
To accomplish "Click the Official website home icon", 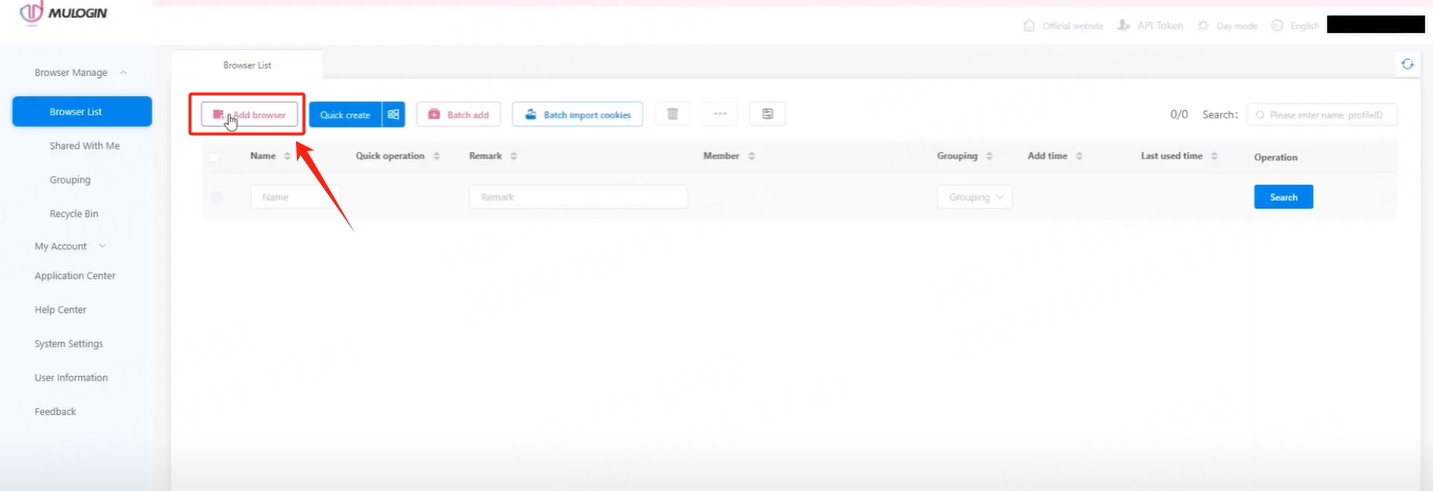I will click(x=1029, y=26).
